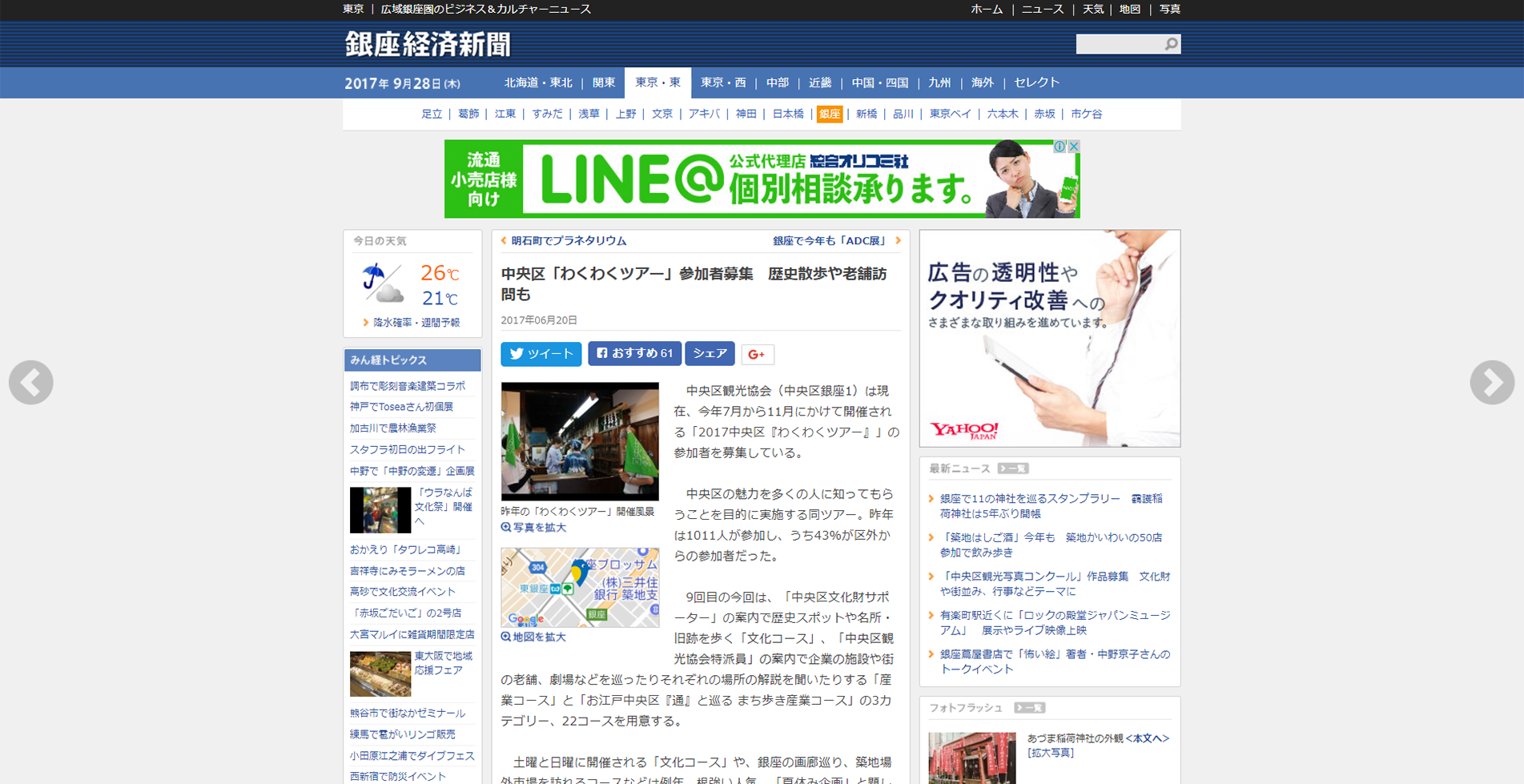This screenshot has width=1524, height=784.
Task: Share article via Google+ icon button
Action: coord(757,354)
